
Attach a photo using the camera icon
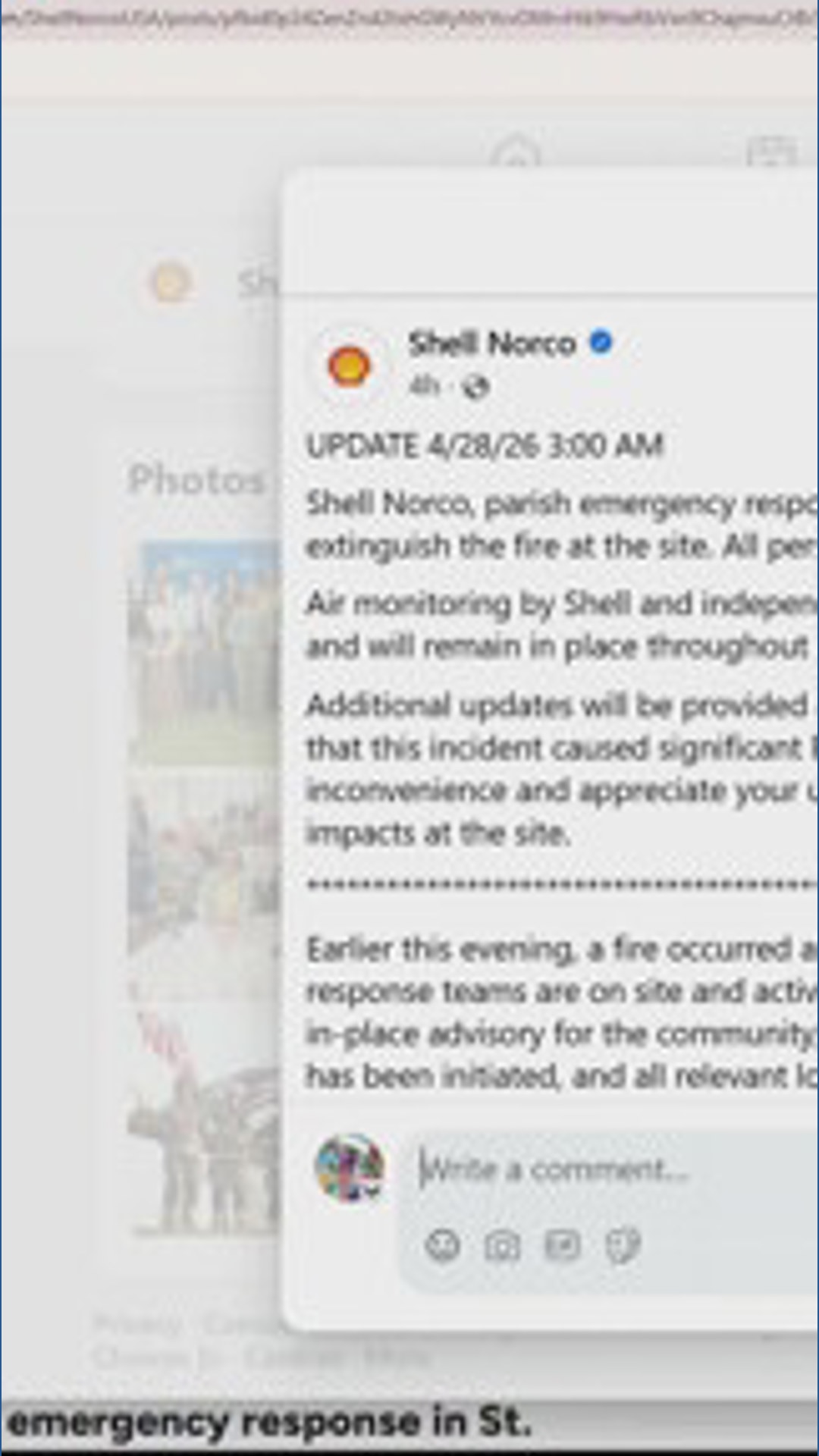[x=502, y=1245]
